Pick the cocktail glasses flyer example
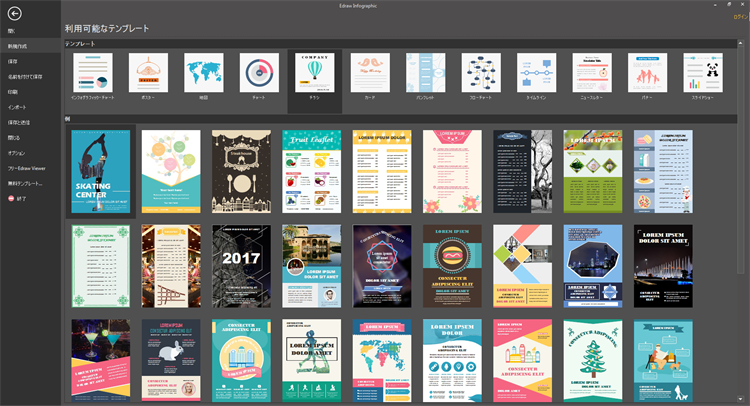This screenshot has width=750, height=406. 100,361
